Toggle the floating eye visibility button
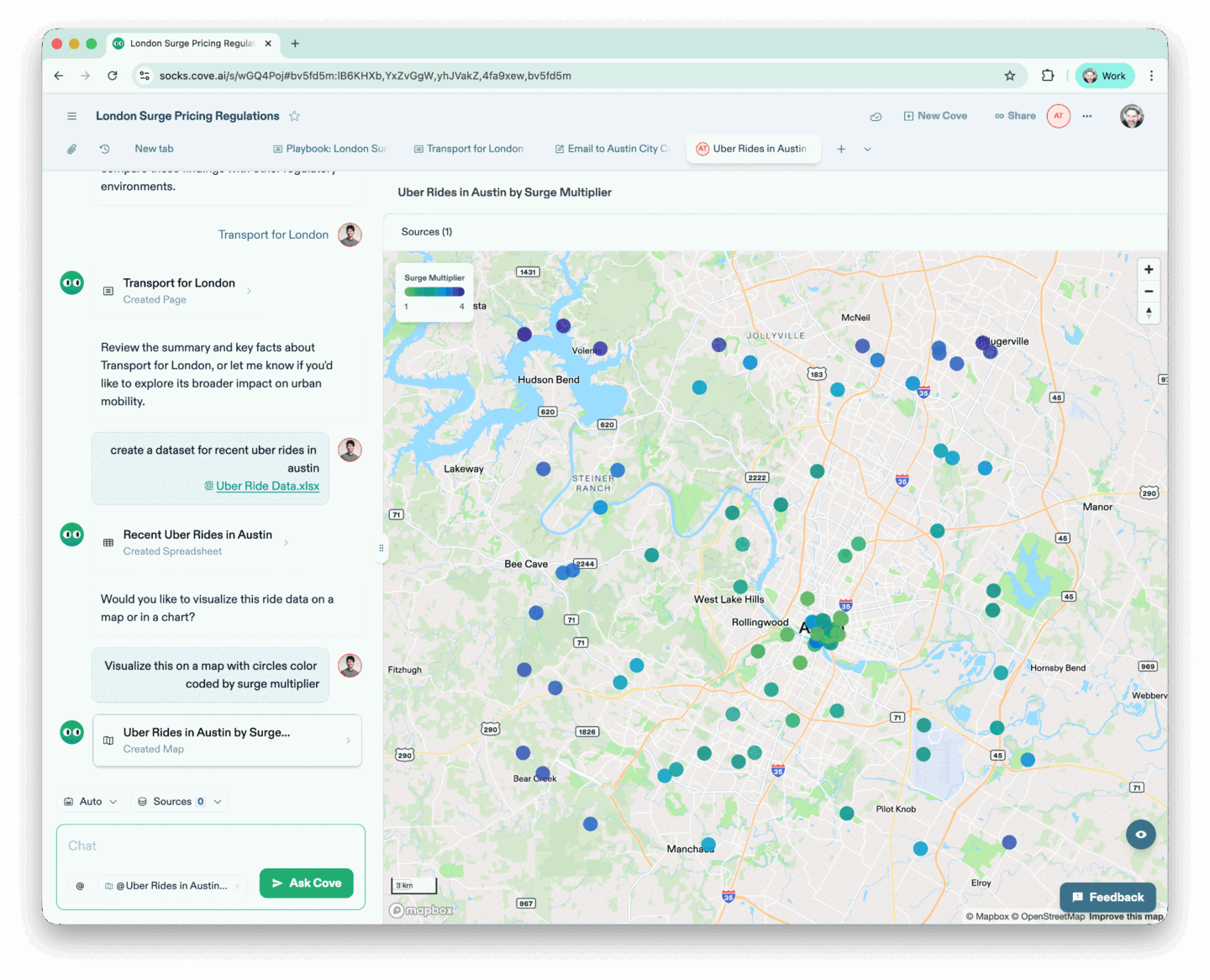Image resolution: width=1210 pixels, height=980 pixels. click(x=1141, y=835)
